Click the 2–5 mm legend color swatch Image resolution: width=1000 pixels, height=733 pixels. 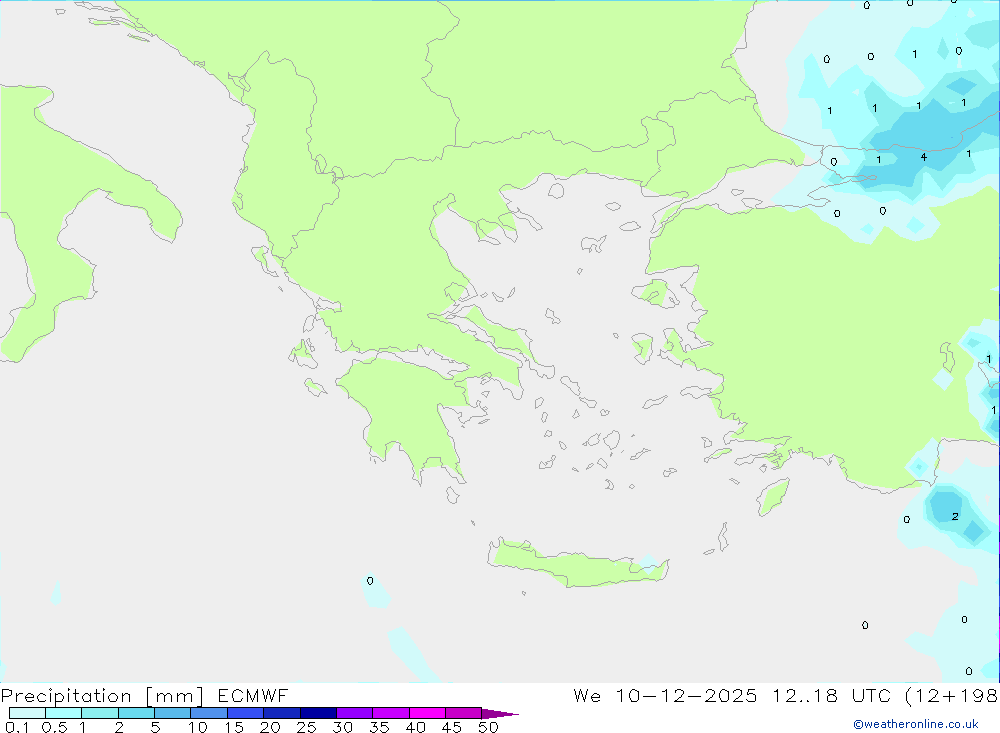(136, 713)
